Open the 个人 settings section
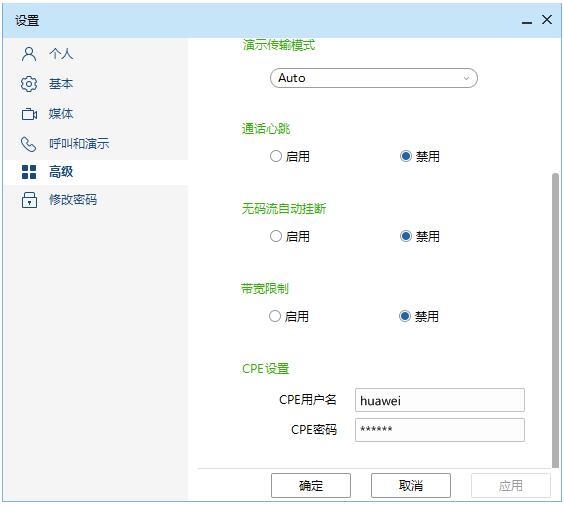 point(95,54)
